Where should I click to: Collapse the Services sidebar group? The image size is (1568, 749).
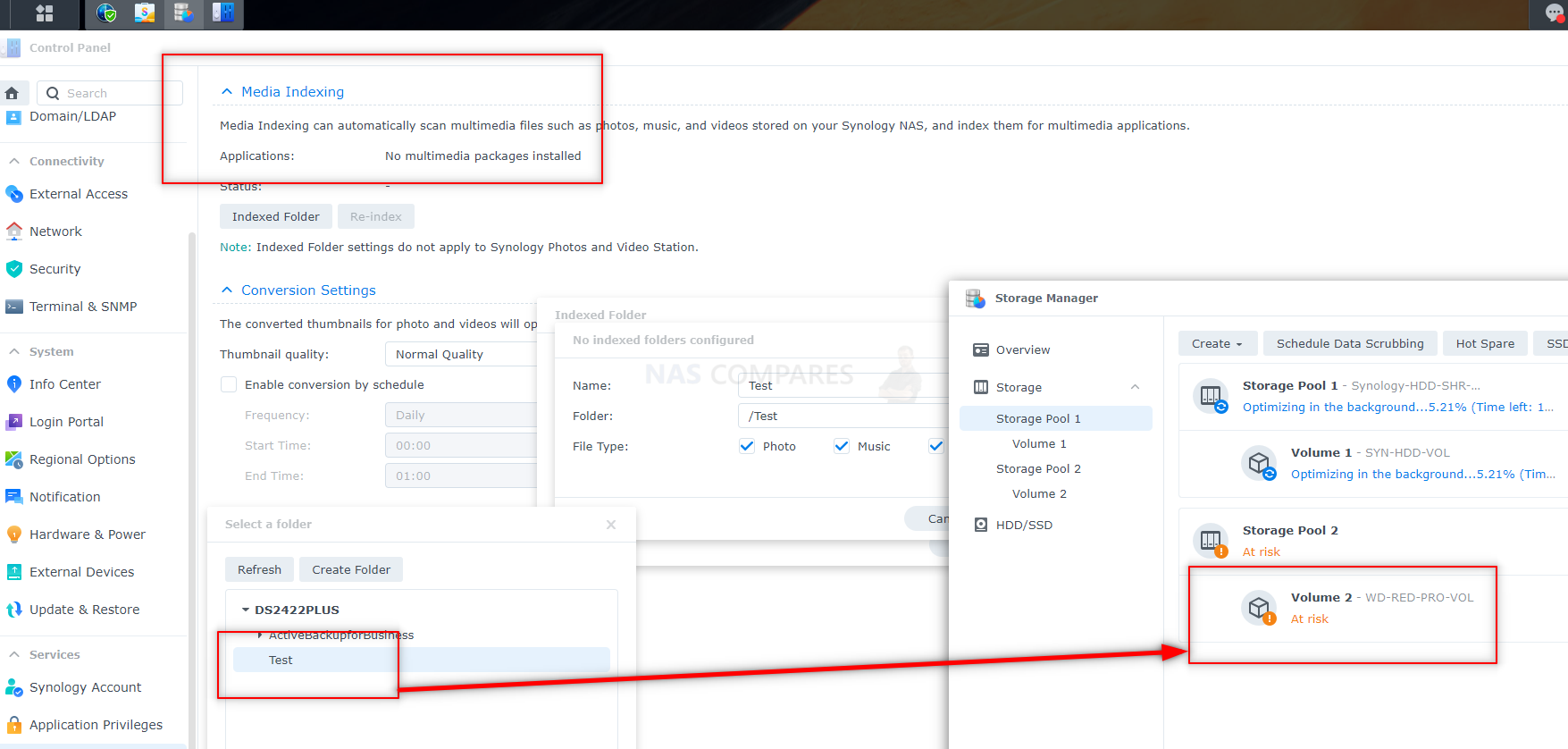click(x=14, y=654)
